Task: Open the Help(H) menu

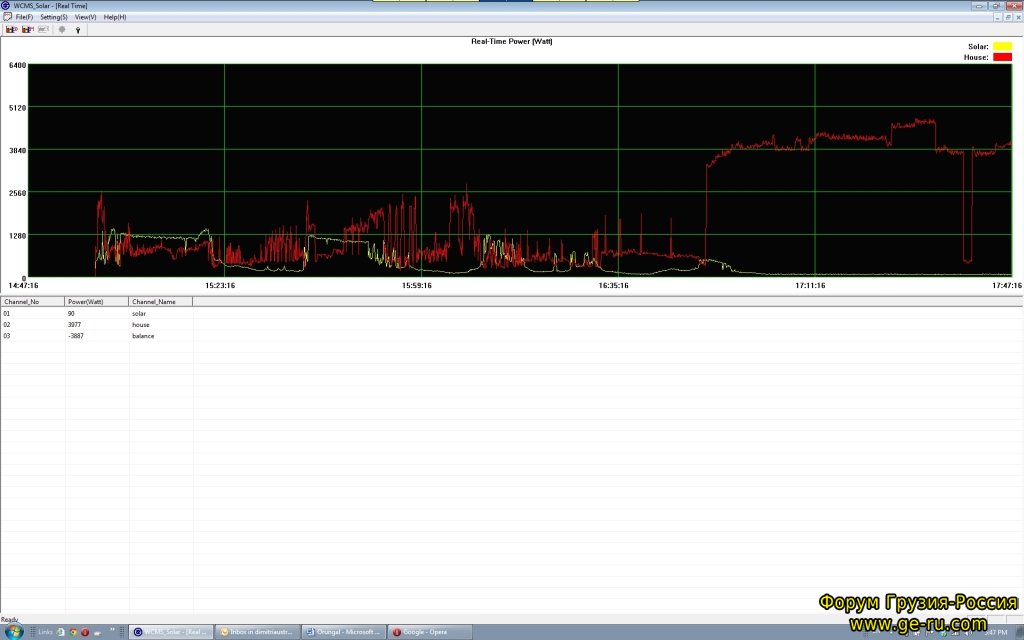Action: (x=115, y=17)
